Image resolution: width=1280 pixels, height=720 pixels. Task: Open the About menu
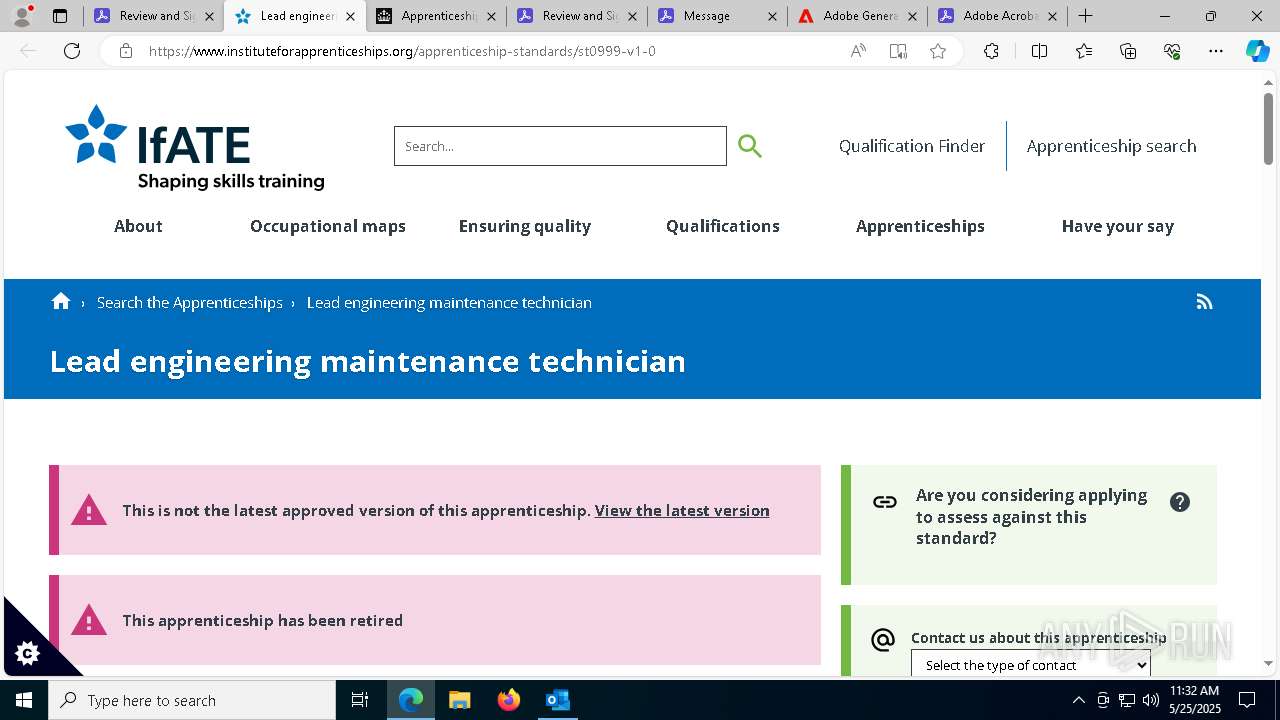point(138,226)
